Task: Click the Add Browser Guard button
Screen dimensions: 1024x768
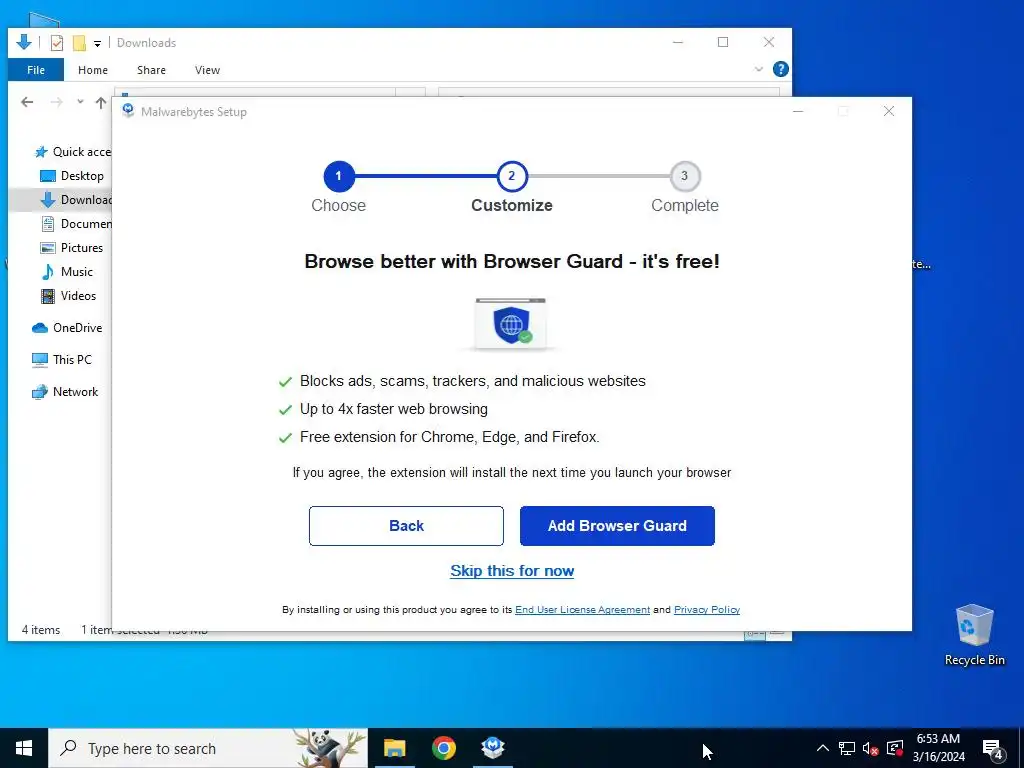Action: point(617,526)
